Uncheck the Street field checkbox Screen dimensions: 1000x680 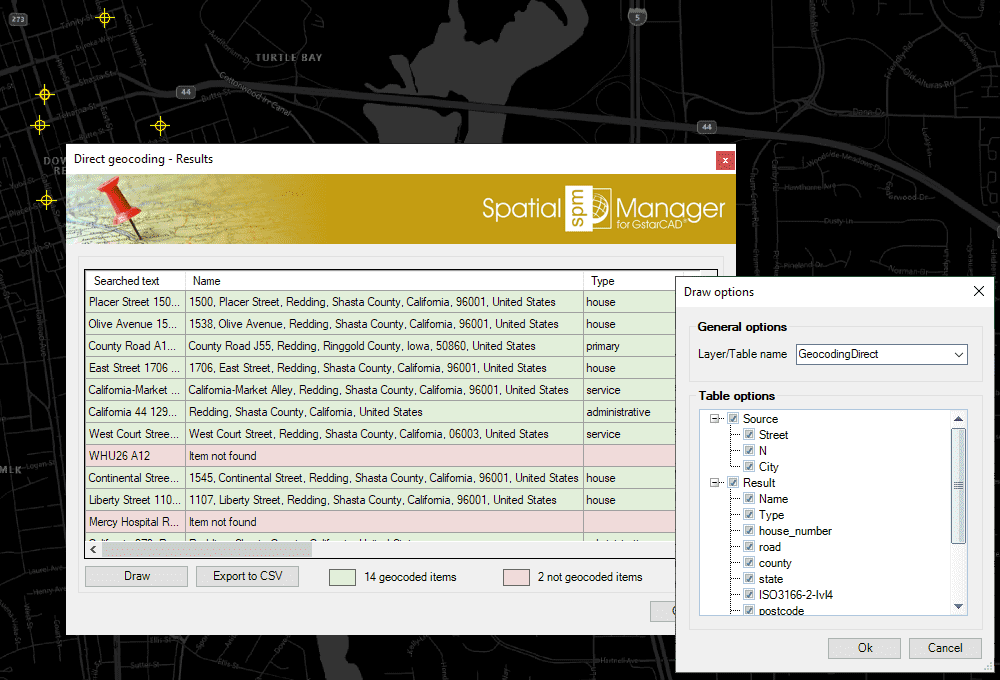[x=747, y=435]
